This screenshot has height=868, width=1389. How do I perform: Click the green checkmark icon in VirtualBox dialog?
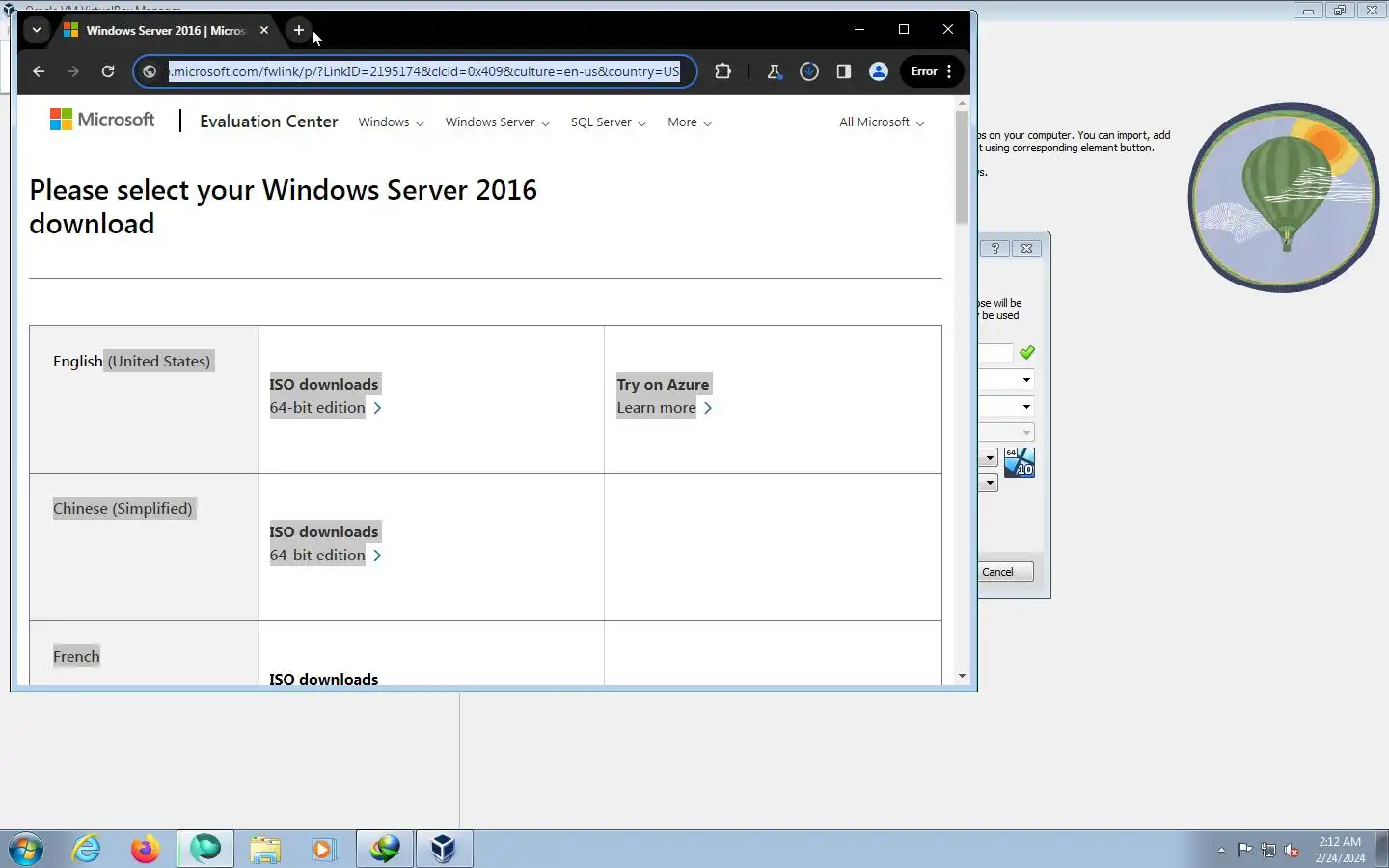[x=1027, y=353]
